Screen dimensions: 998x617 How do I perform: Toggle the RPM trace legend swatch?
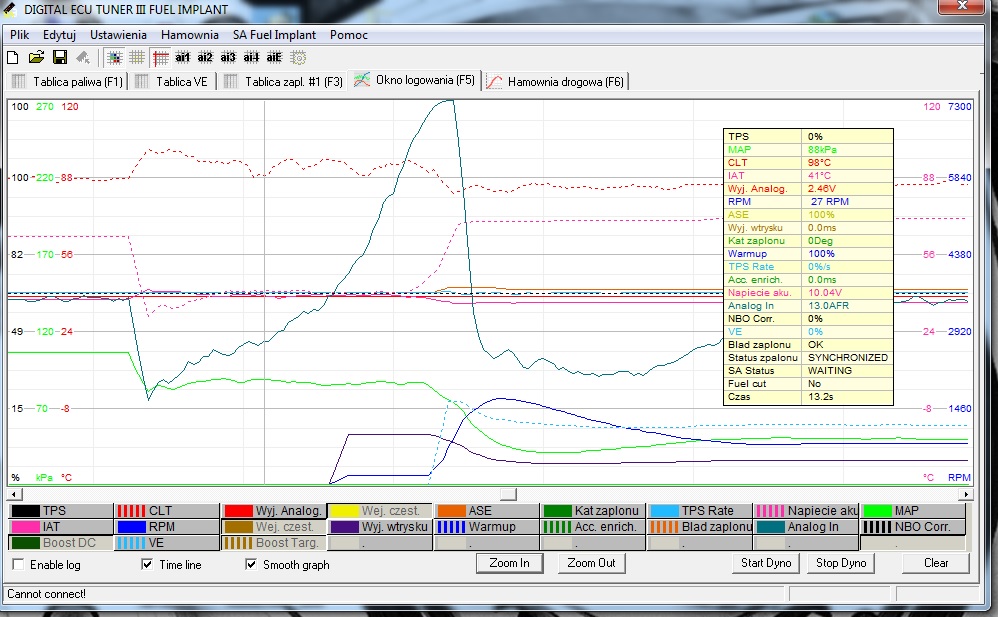[132, 527]
